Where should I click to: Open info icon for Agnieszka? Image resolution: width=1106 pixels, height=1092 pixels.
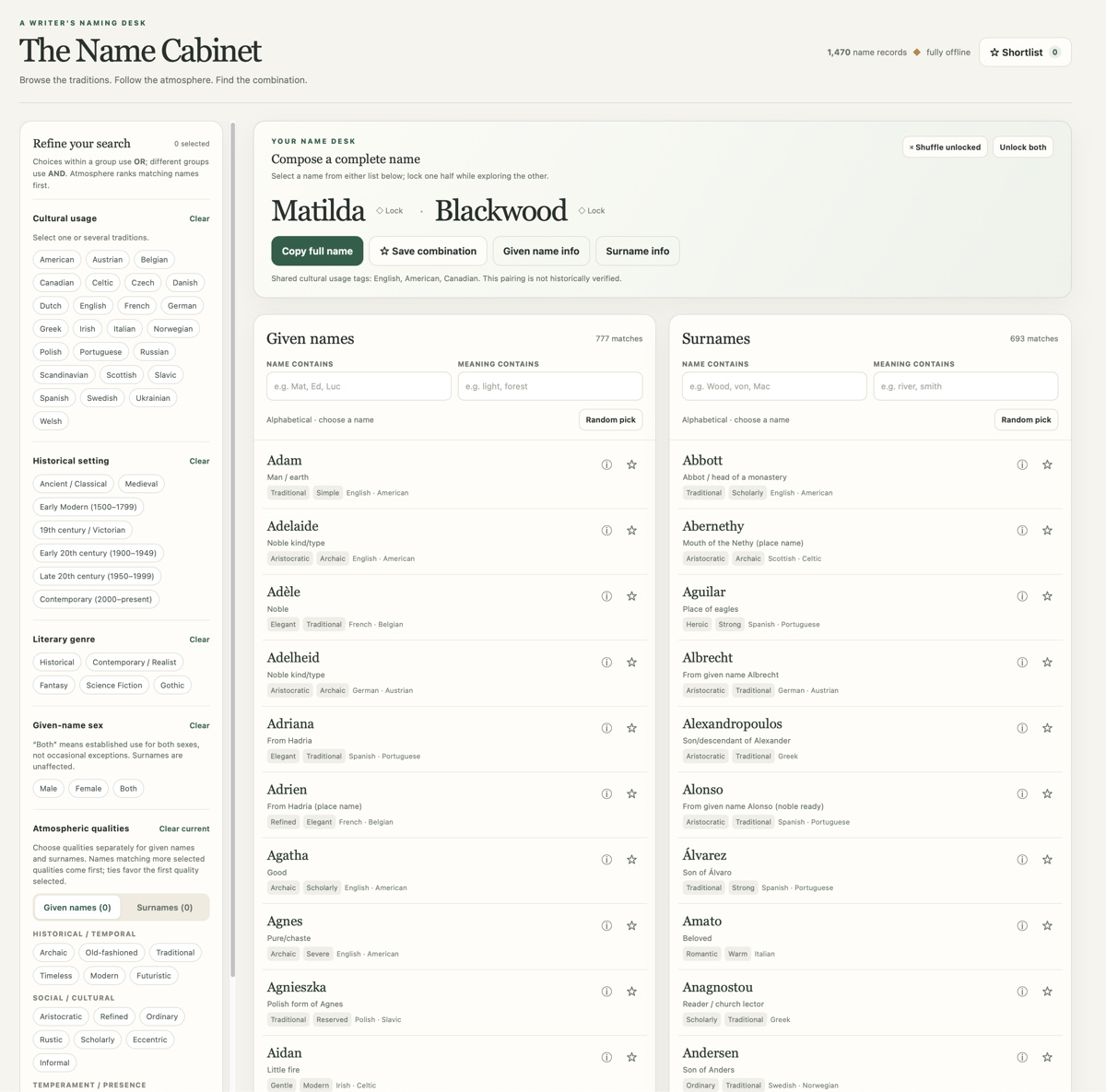(x=606, y=992)
